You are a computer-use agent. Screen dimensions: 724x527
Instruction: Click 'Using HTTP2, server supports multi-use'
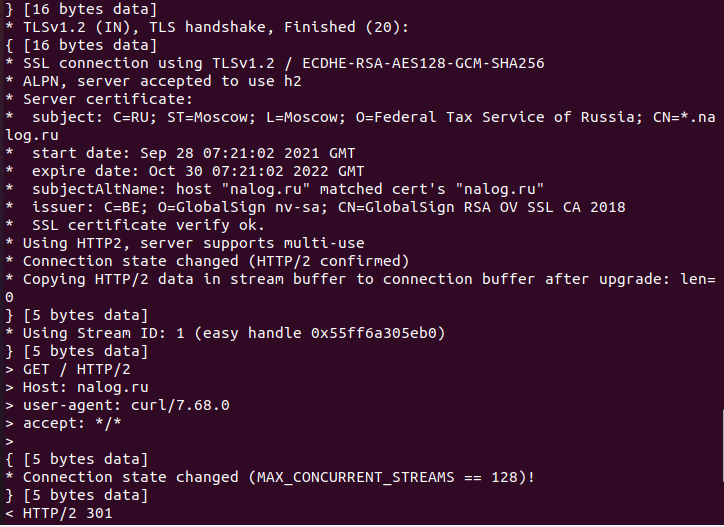pos(193,243)
